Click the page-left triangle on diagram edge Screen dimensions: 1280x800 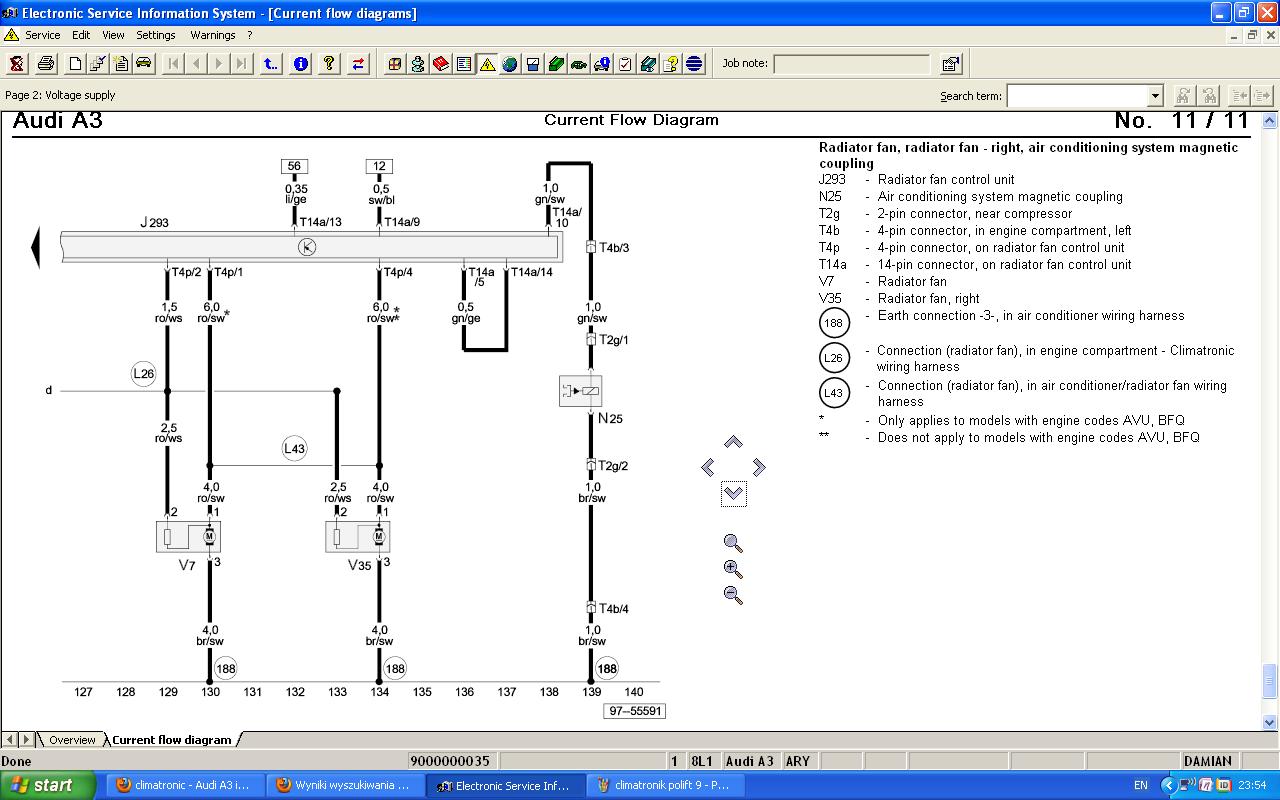36,248
